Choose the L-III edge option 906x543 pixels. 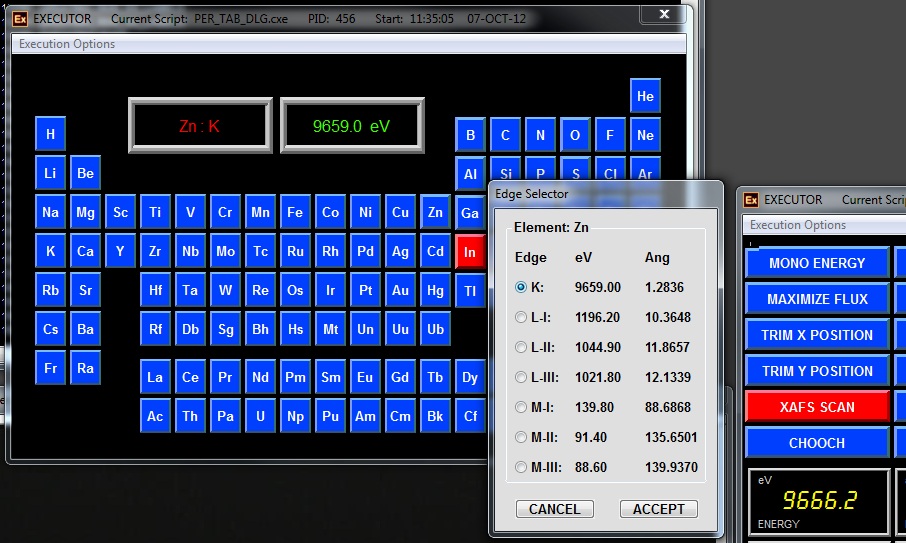coord(520,377)
